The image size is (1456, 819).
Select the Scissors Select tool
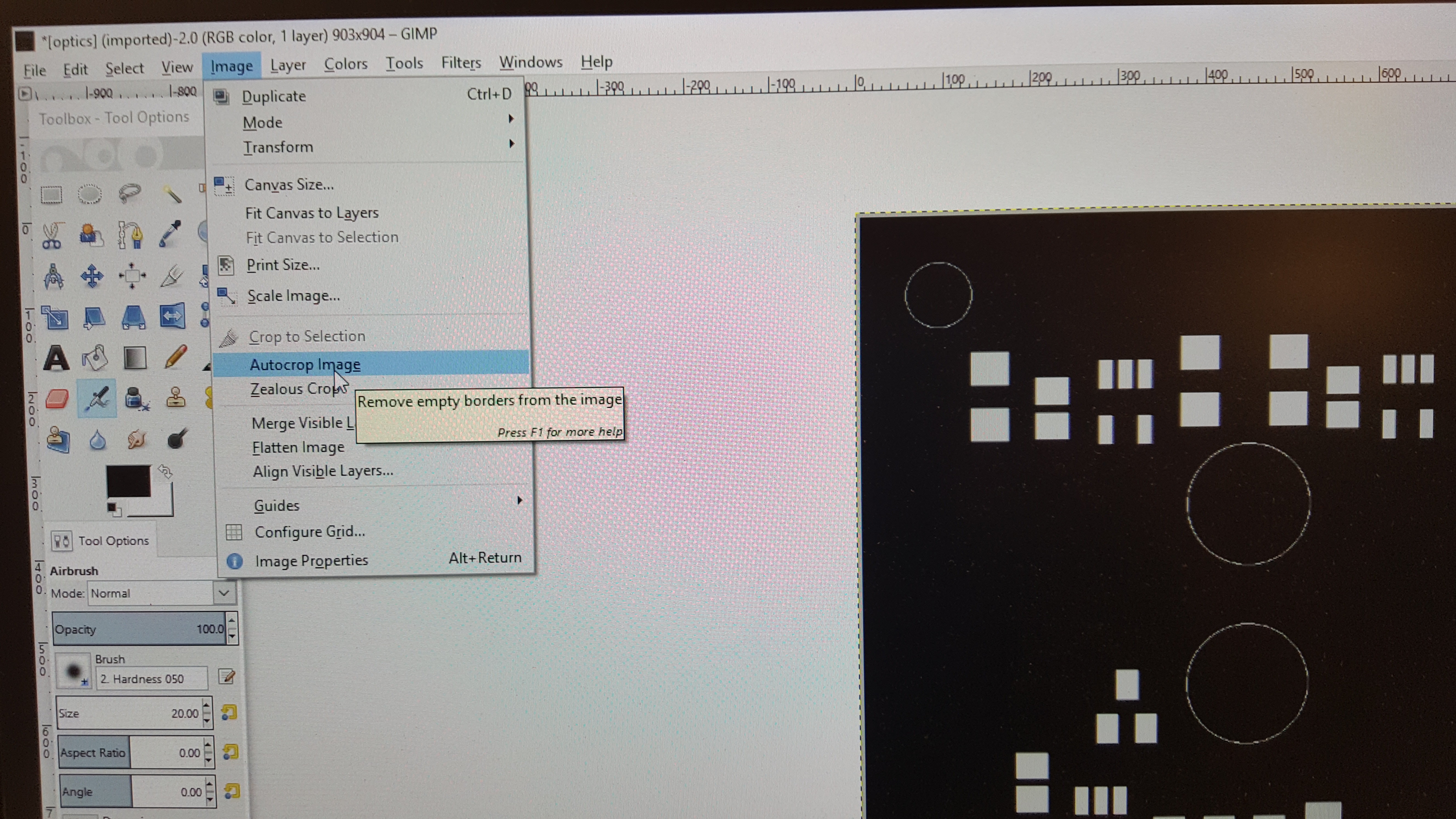pyautogui.click(x=52, y=236)
